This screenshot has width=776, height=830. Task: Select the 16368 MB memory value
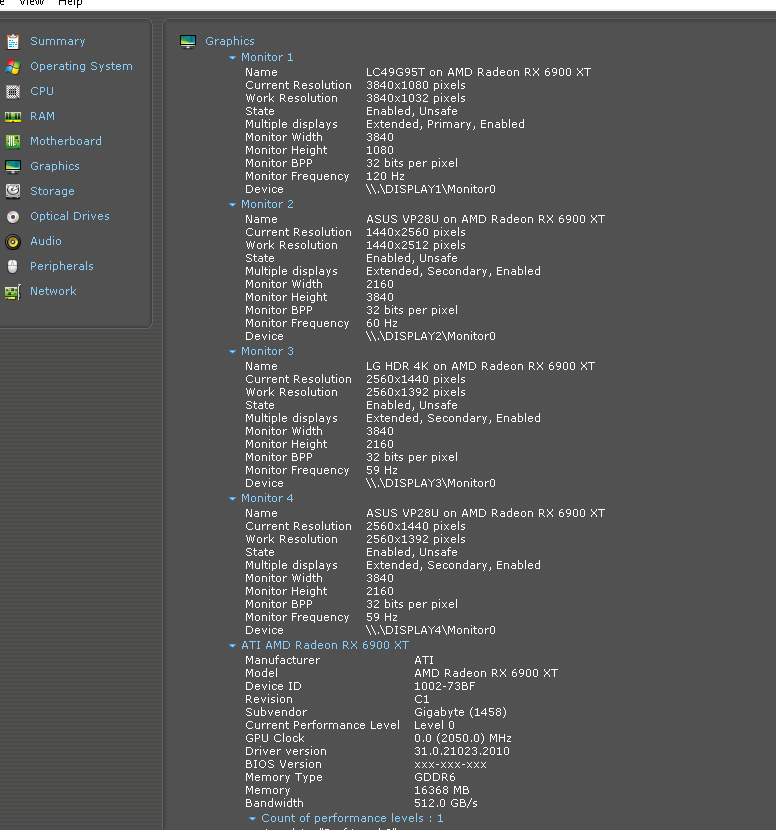tap(442, 790)
